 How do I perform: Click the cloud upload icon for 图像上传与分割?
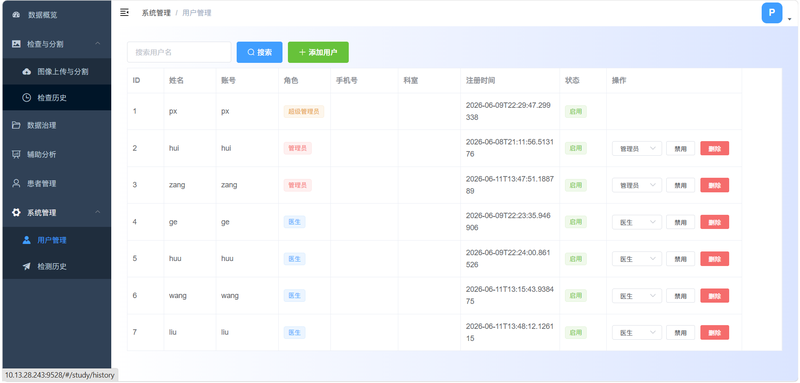(x=27, y=71)
